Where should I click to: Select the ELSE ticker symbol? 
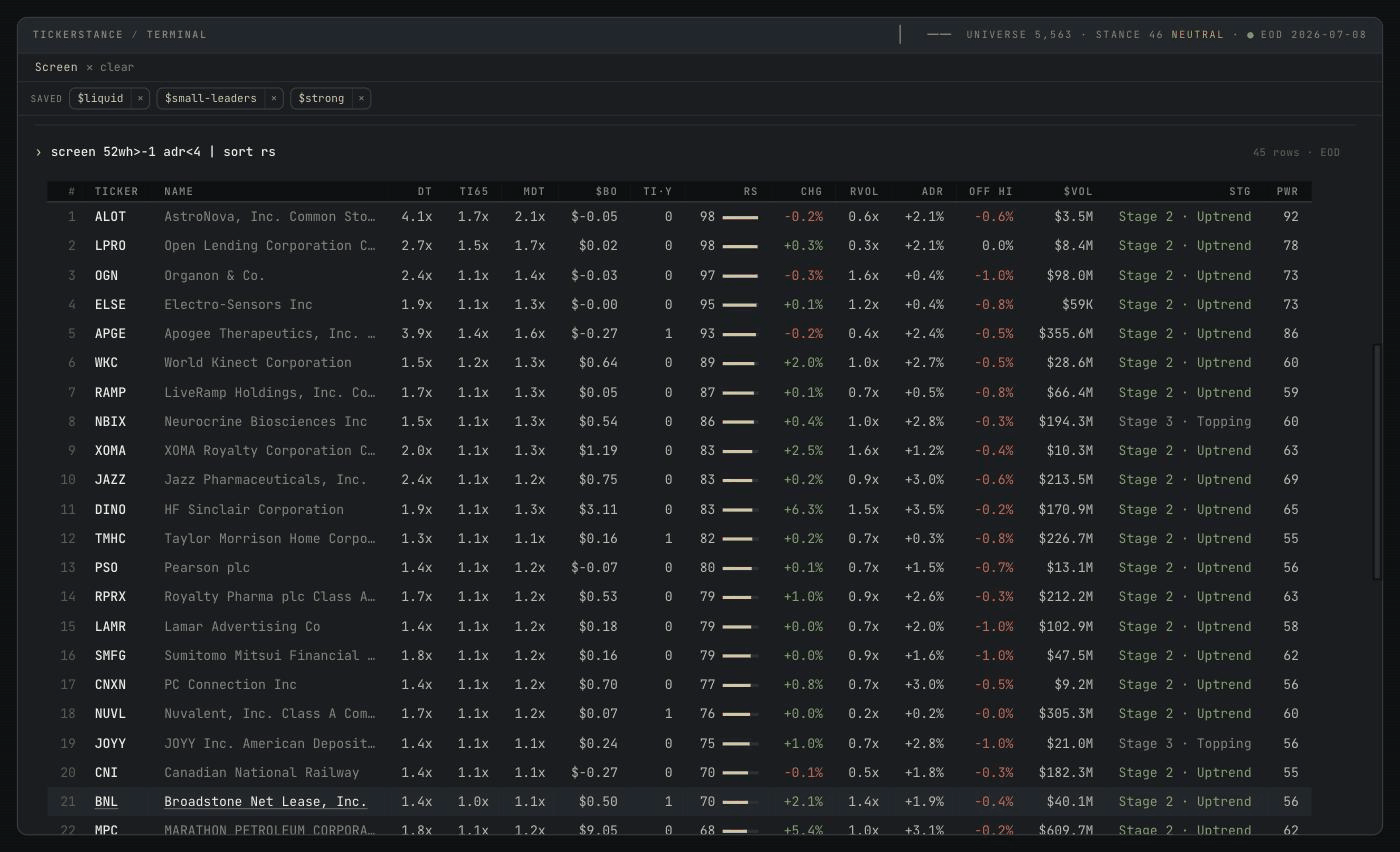(110, 304)
